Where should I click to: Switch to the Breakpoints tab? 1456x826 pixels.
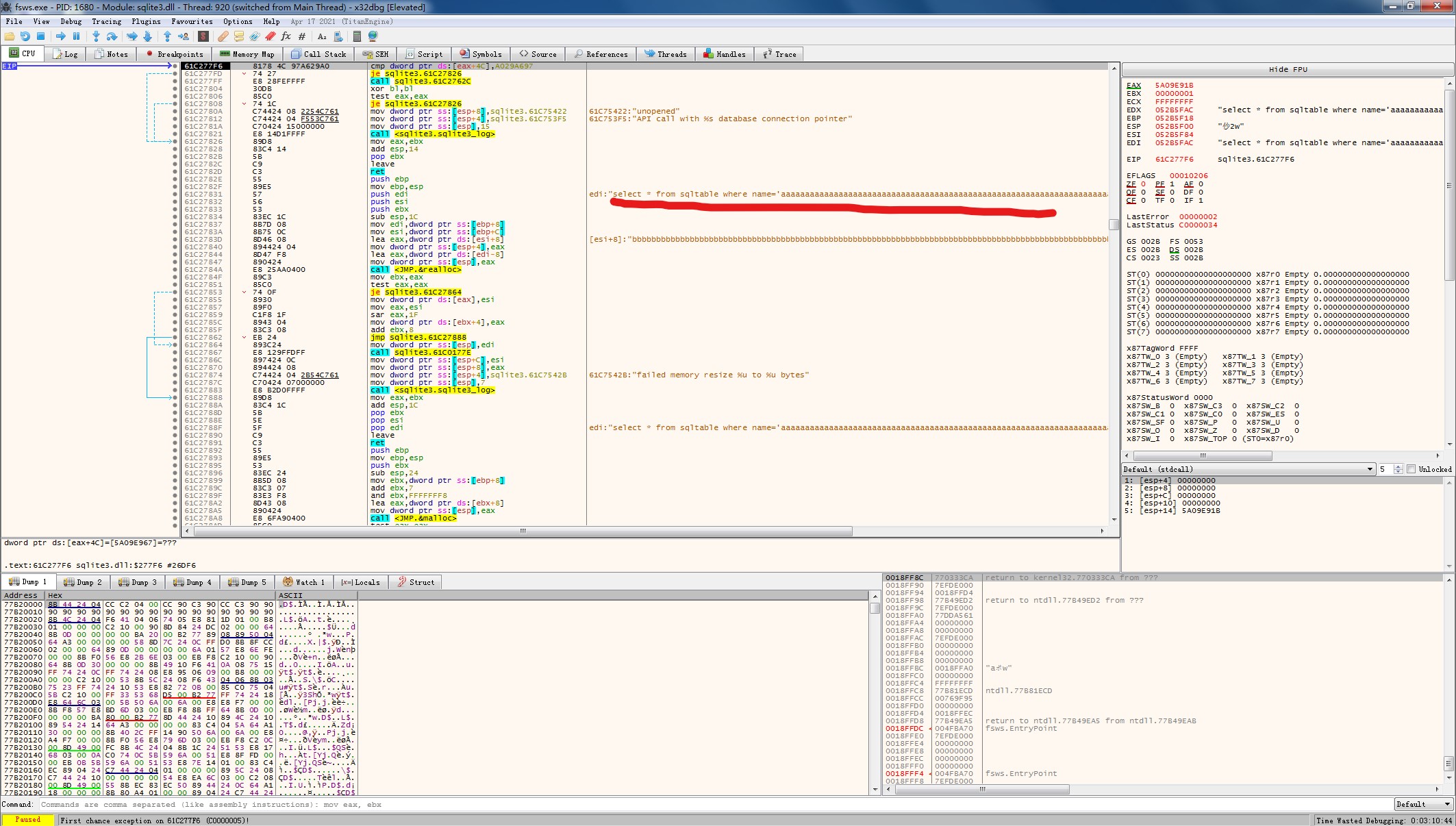tap(175, 54)
